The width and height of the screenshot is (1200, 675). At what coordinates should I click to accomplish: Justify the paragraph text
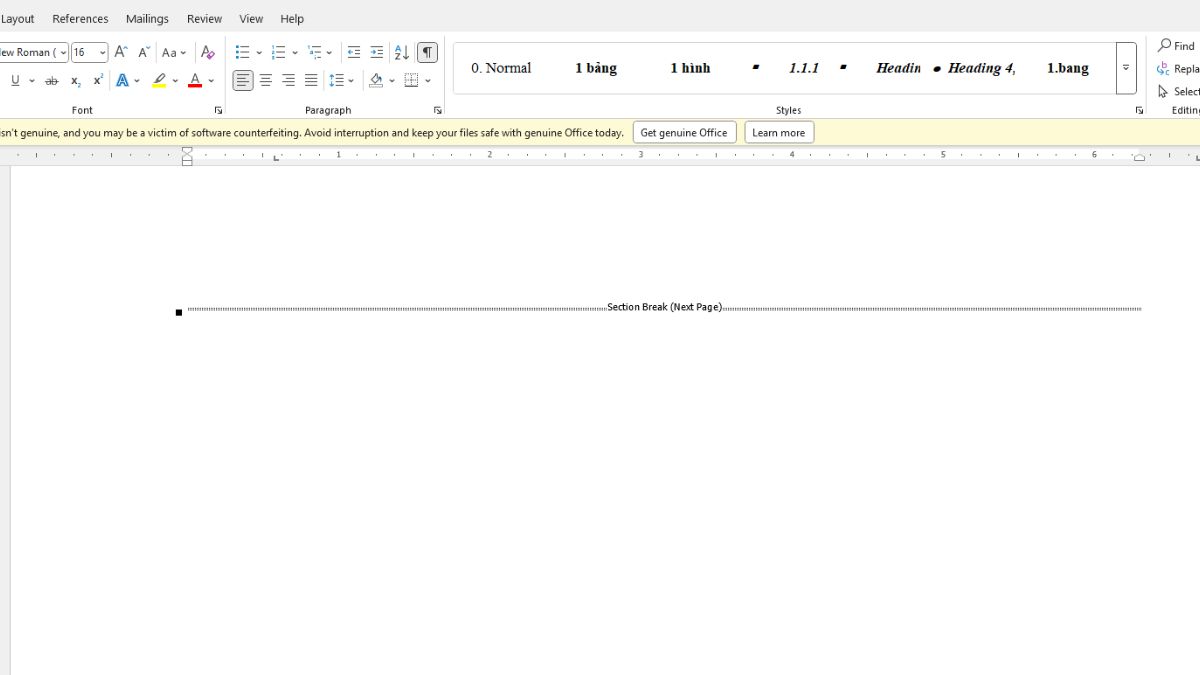(311, 80)
